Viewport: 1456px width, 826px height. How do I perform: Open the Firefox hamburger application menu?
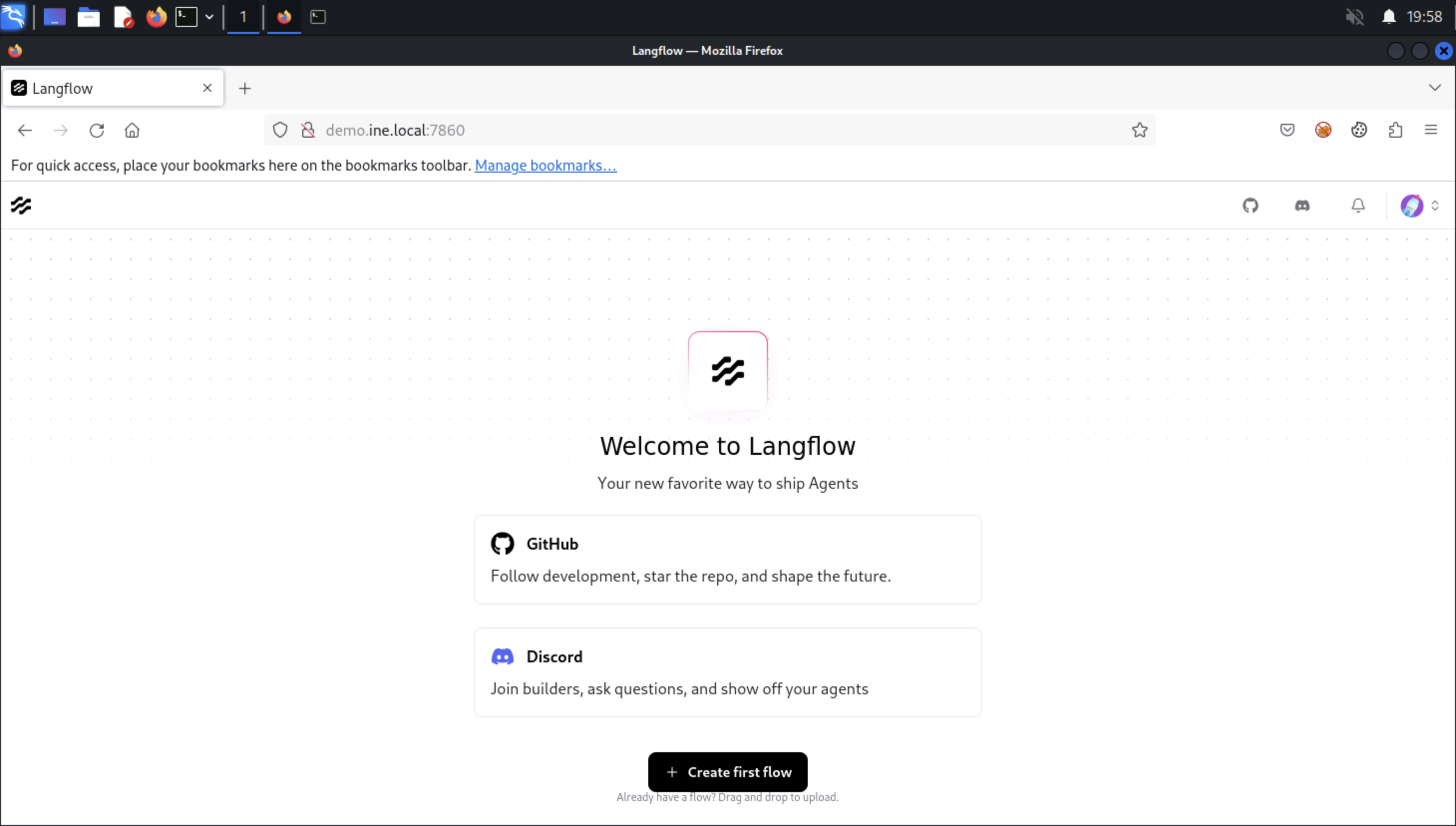[1431, 130]
